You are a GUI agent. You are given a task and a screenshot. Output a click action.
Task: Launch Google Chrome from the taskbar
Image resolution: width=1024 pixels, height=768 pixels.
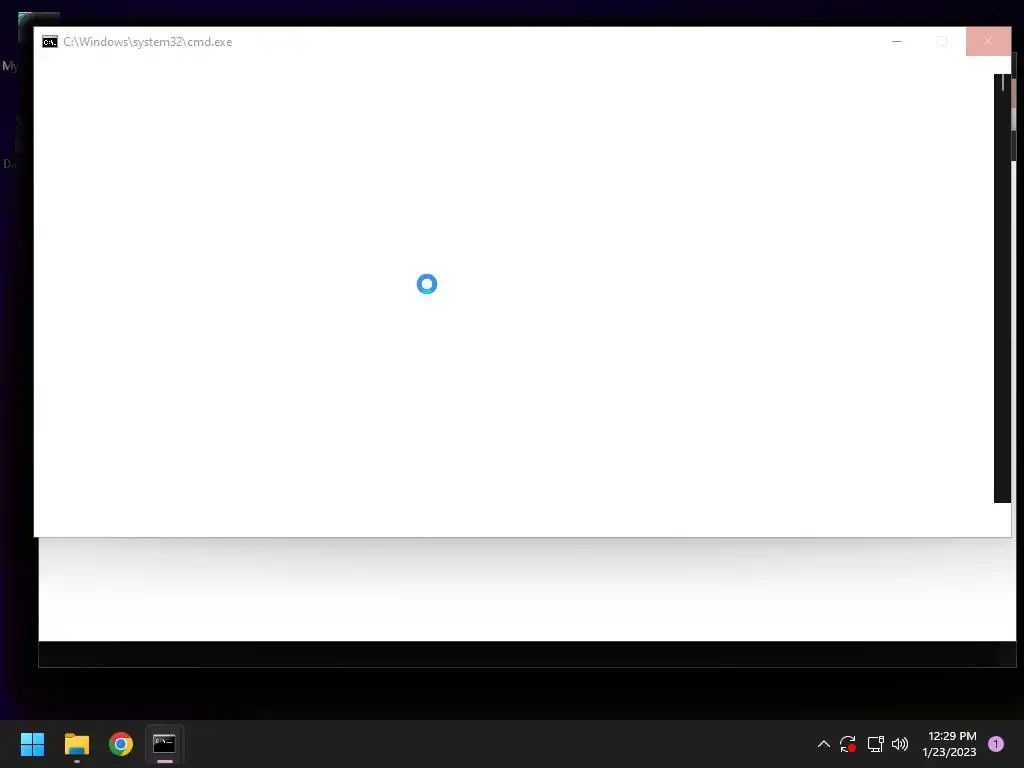click(x=121, y=744)
